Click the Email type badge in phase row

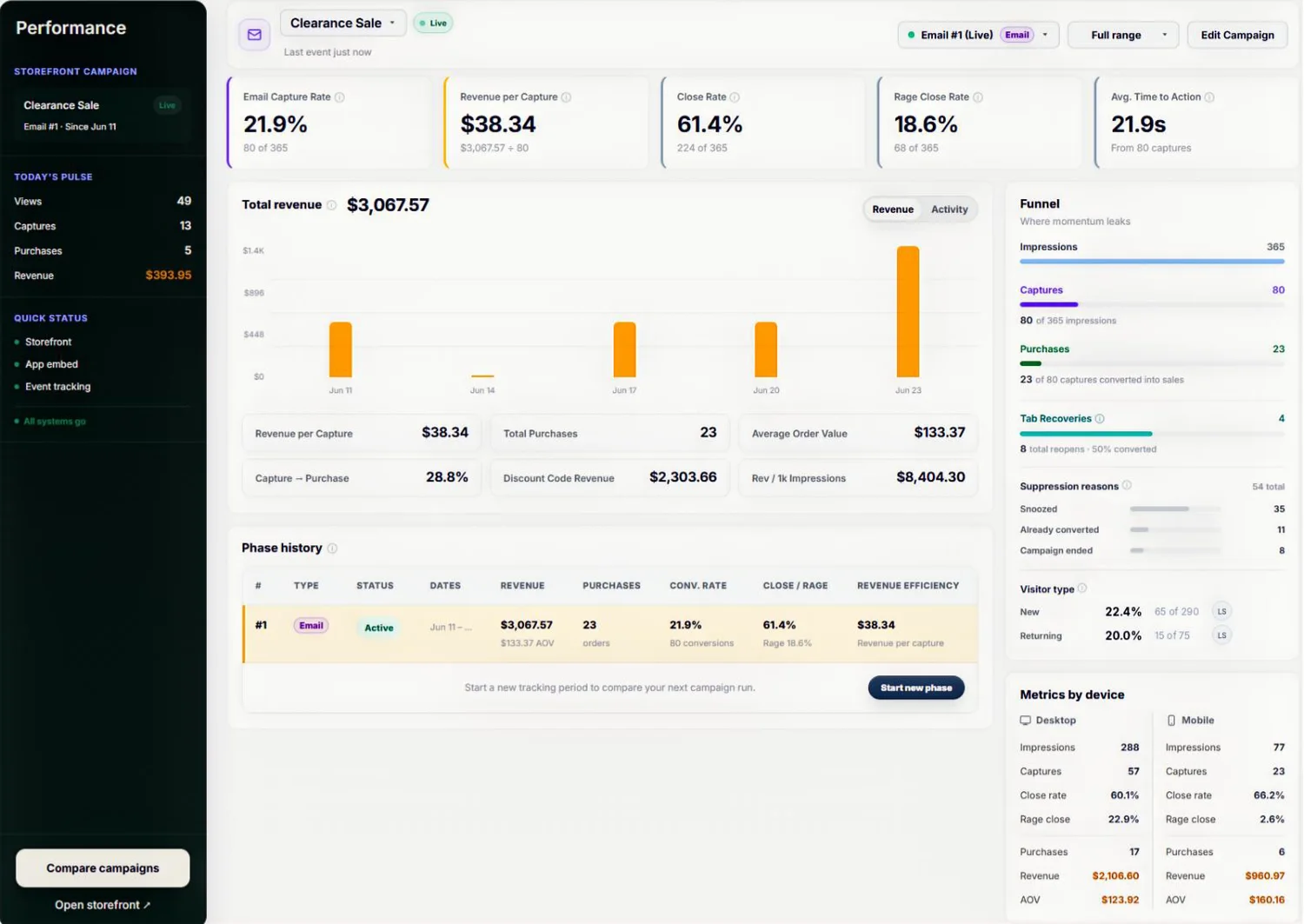[x=310, y=626]
